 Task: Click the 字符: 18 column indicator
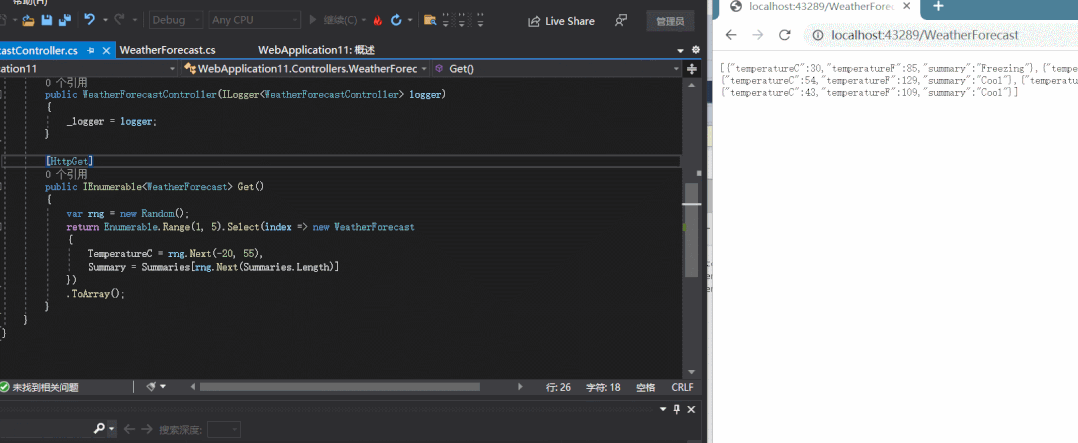603,387
